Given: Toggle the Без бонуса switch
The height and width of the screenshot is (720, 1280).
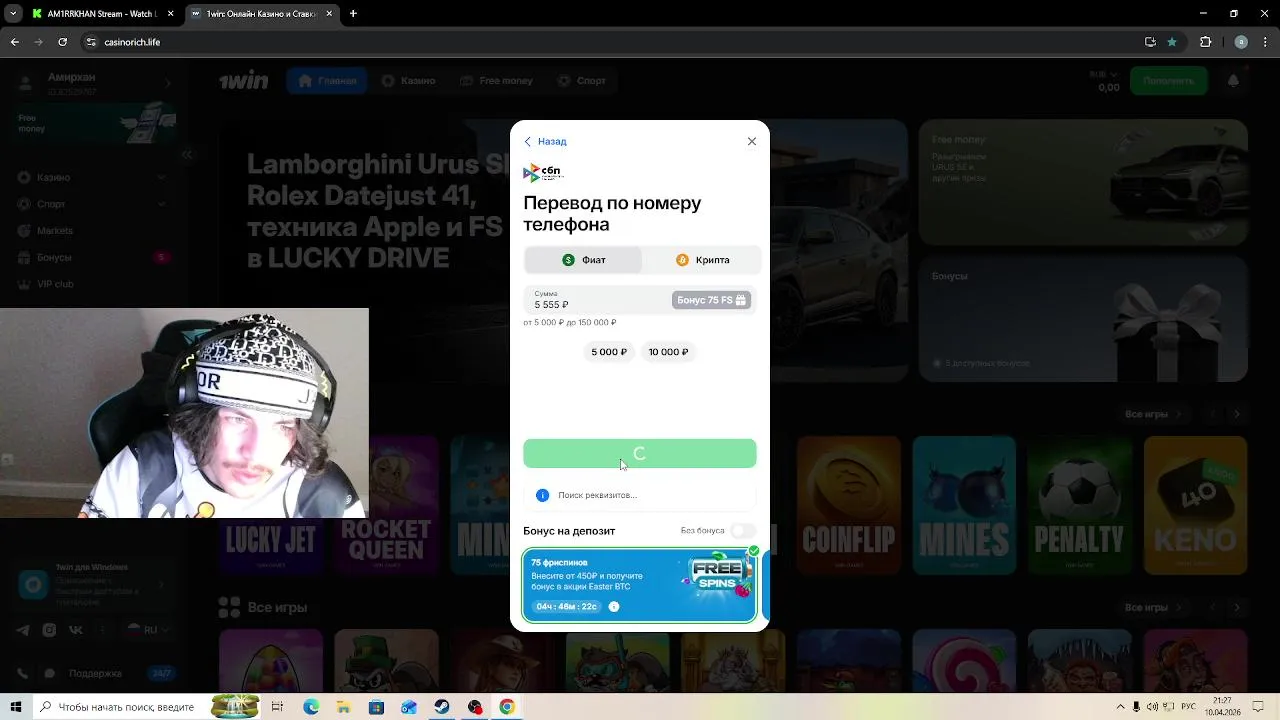Looking at the screenshot, I should click(743, 530).
